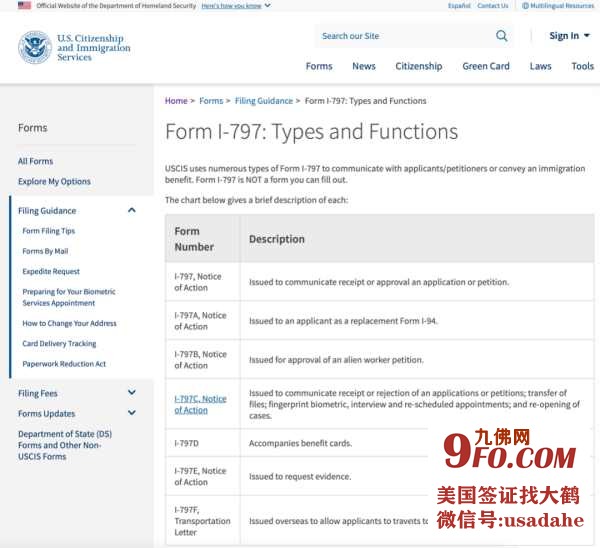Open Expedite Request link

(51, 271)
